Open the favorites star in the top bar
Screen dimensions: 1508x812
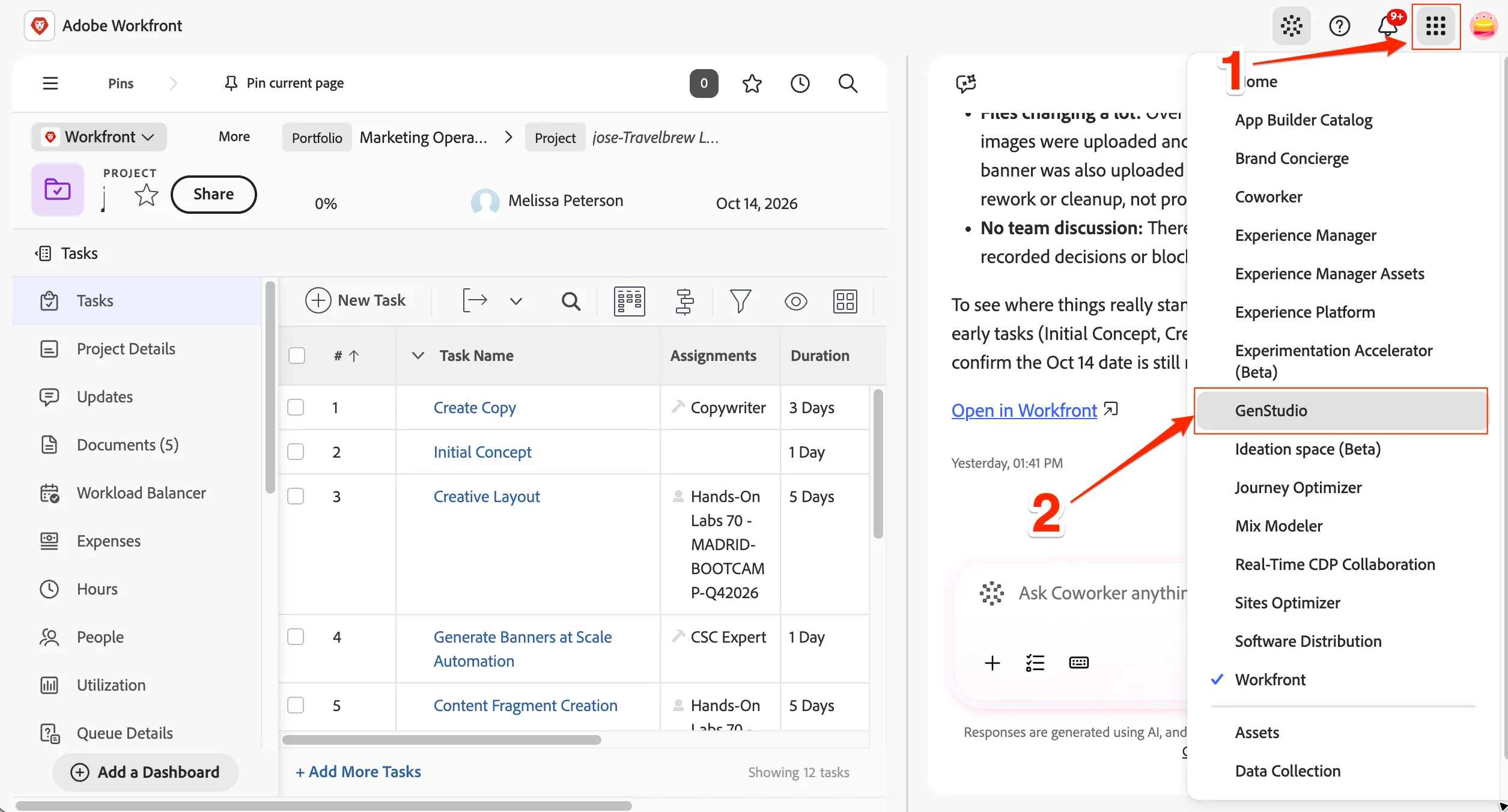point(752,83)
